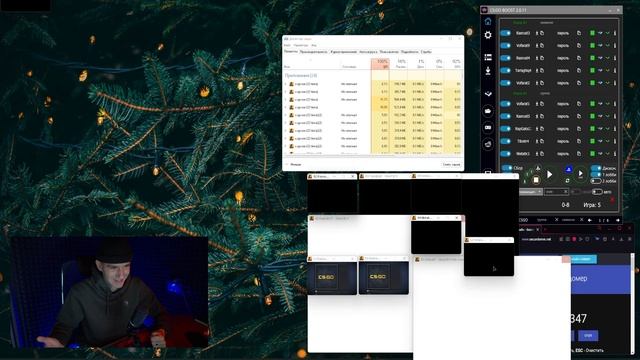Click the handshake icon in CSGO Boost sidebar
This screenshot has width=640, height=360.
point(488,94)
